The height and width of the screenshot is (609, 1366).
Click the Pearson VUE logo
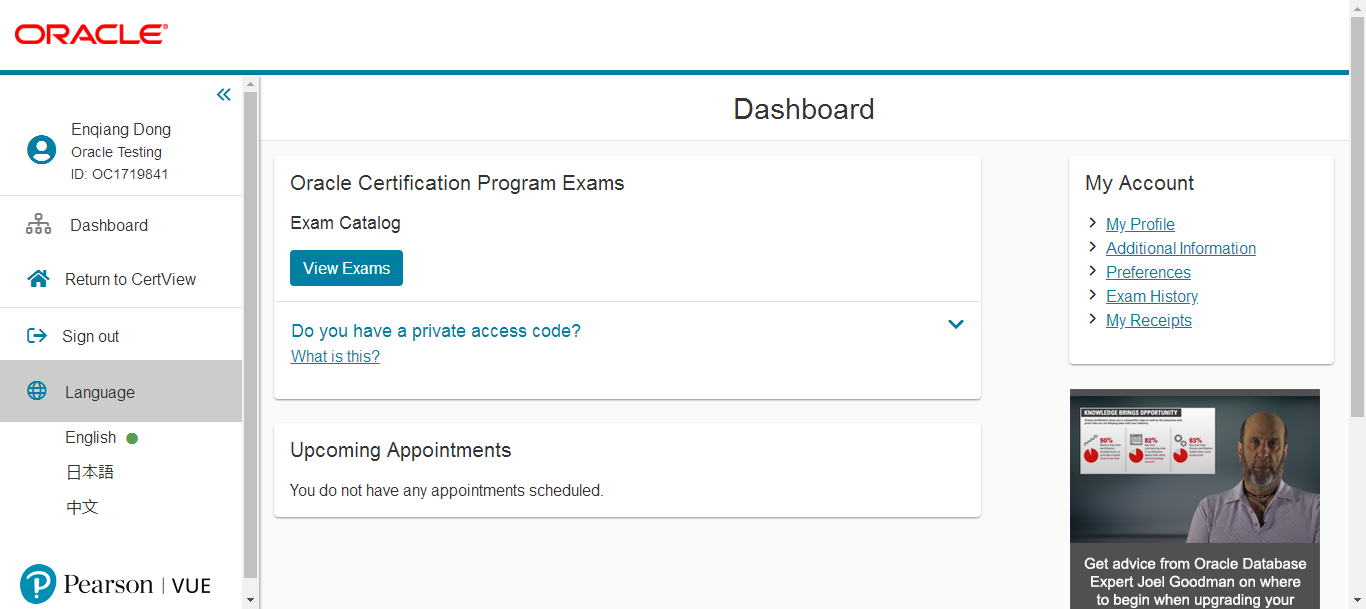(x=116, y=584)
